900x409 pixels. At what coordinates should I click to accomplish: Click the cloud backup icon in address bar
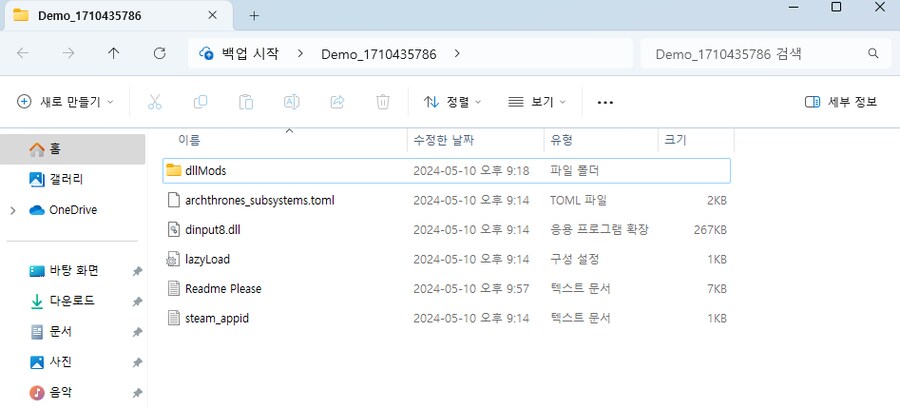206,53
